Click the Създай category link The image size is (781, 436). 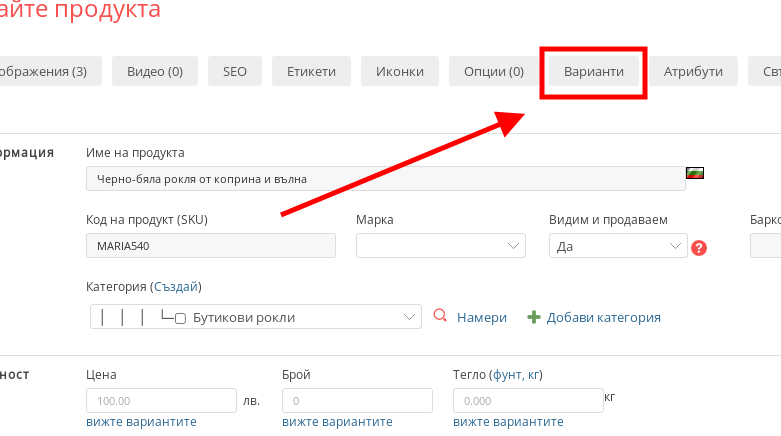[176, 287]
